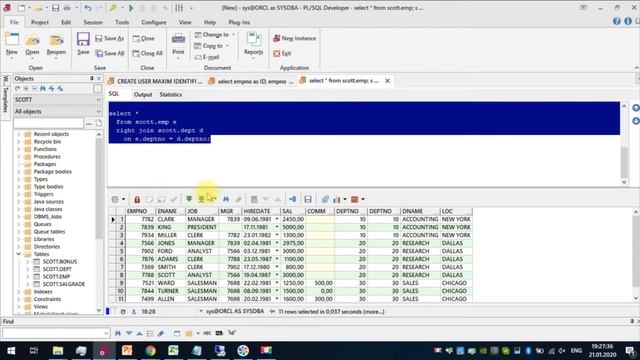This screenshot has width=640, height=360.
Task: Click the Single record view icon
Action: 254,199
